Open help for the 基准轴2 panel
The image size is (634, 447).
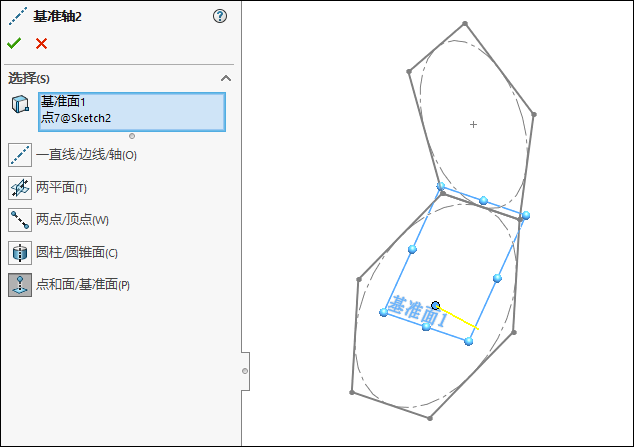coord(220,16)
